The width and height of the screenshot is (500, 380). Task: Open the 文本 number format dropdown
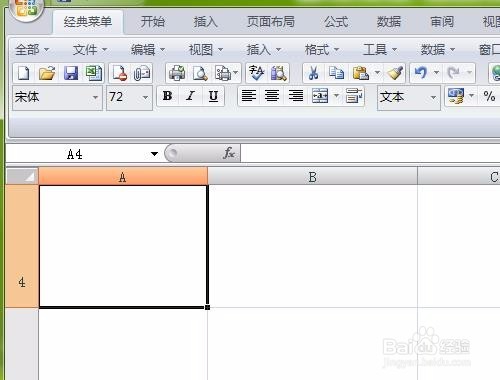433,97
